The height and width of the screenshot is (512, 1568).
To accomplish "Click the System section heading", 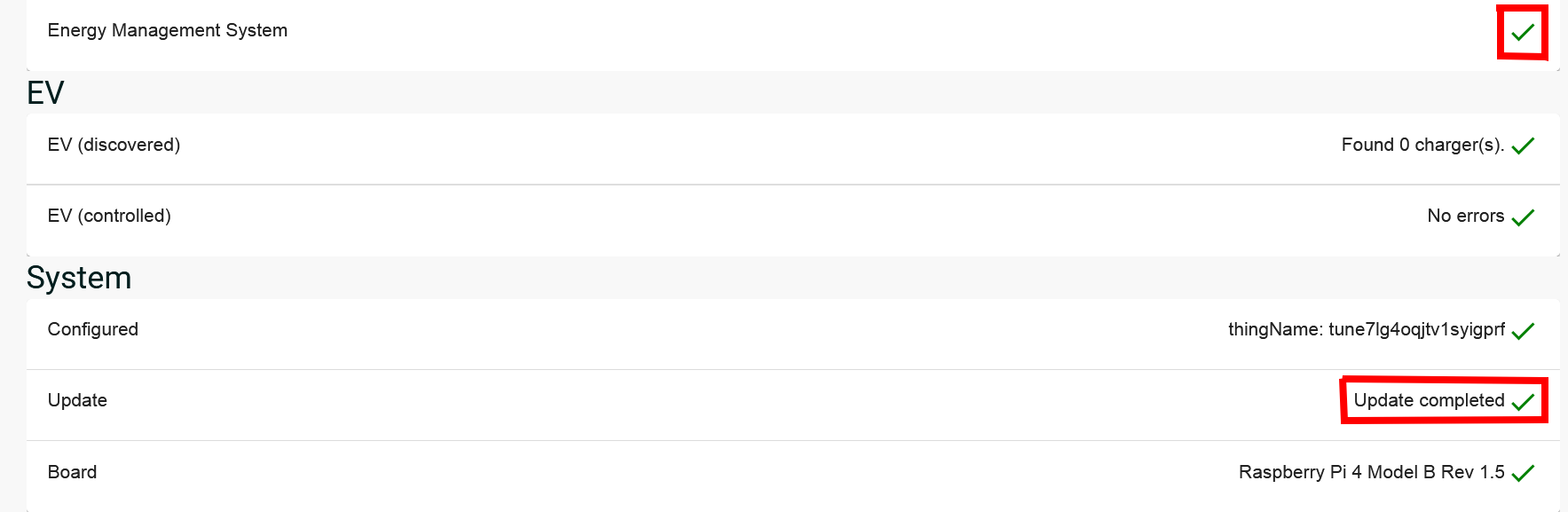I will 79,278.
